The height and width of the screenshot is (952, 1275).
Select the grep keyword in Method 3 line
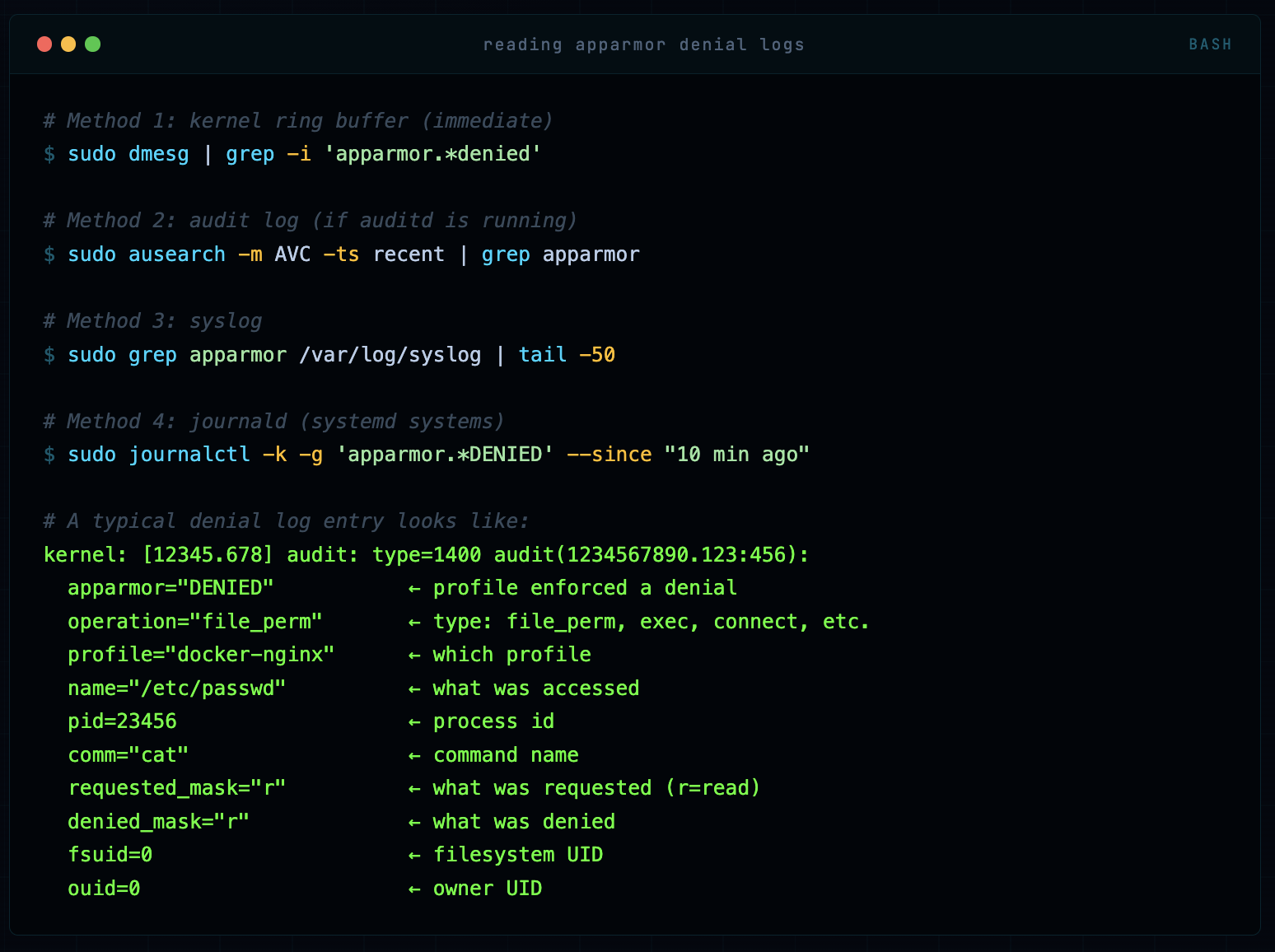tap(153, 354)
